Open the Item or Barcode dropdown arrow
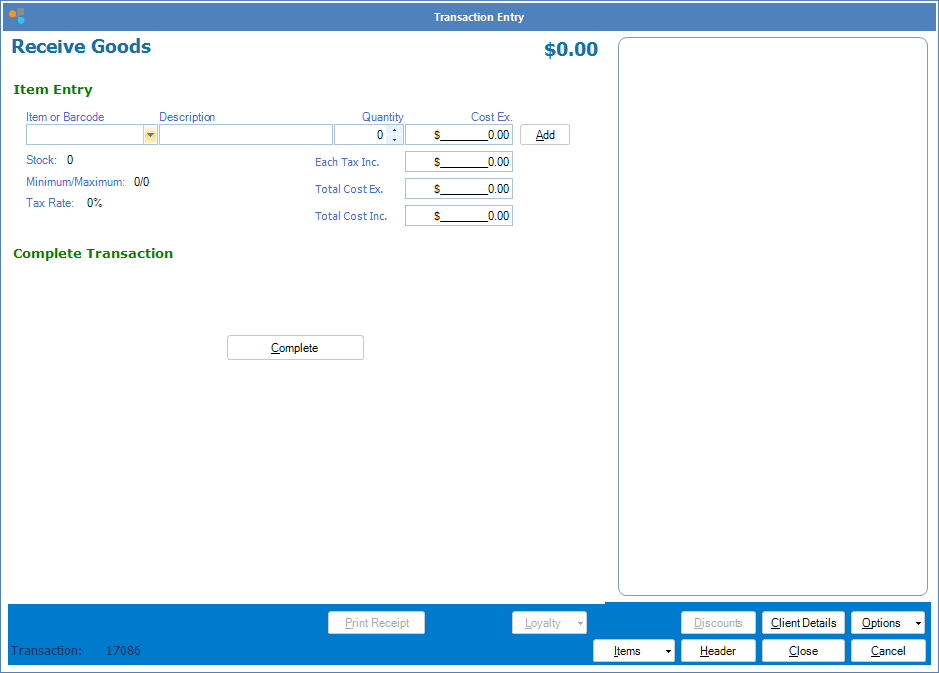Image resolution: width=939 pixels, height=673 pixels. click(150, 135)
